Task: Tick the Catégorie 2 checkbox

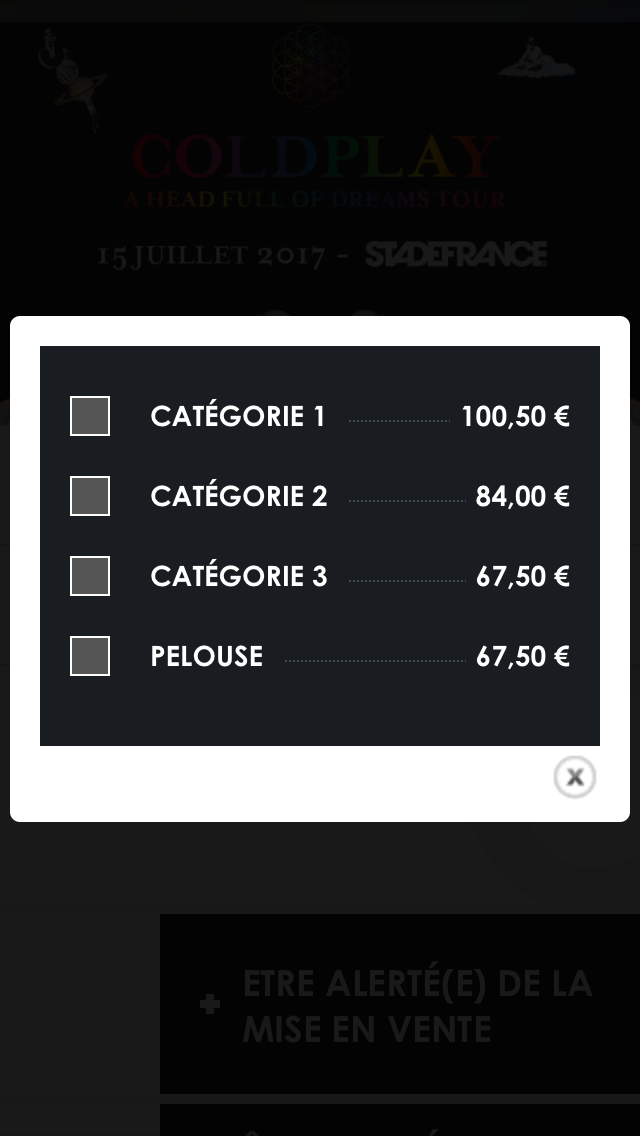Action: click(90, 496)
